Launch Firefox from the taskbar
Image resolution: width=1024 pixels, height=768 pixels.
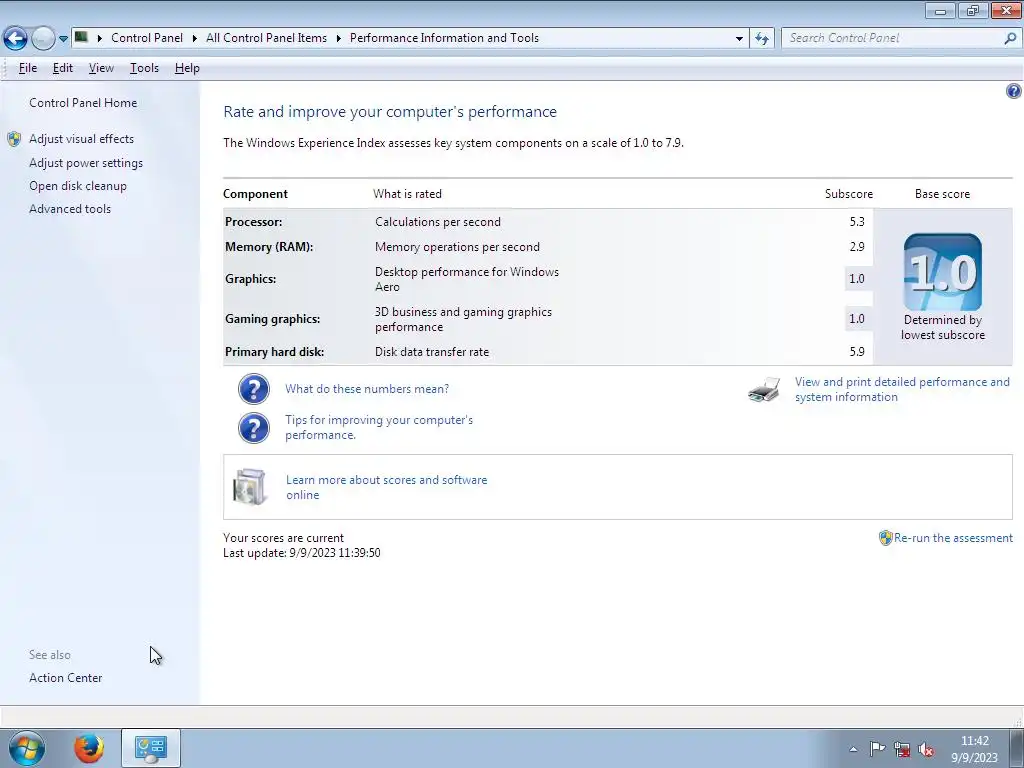point(89,748)
